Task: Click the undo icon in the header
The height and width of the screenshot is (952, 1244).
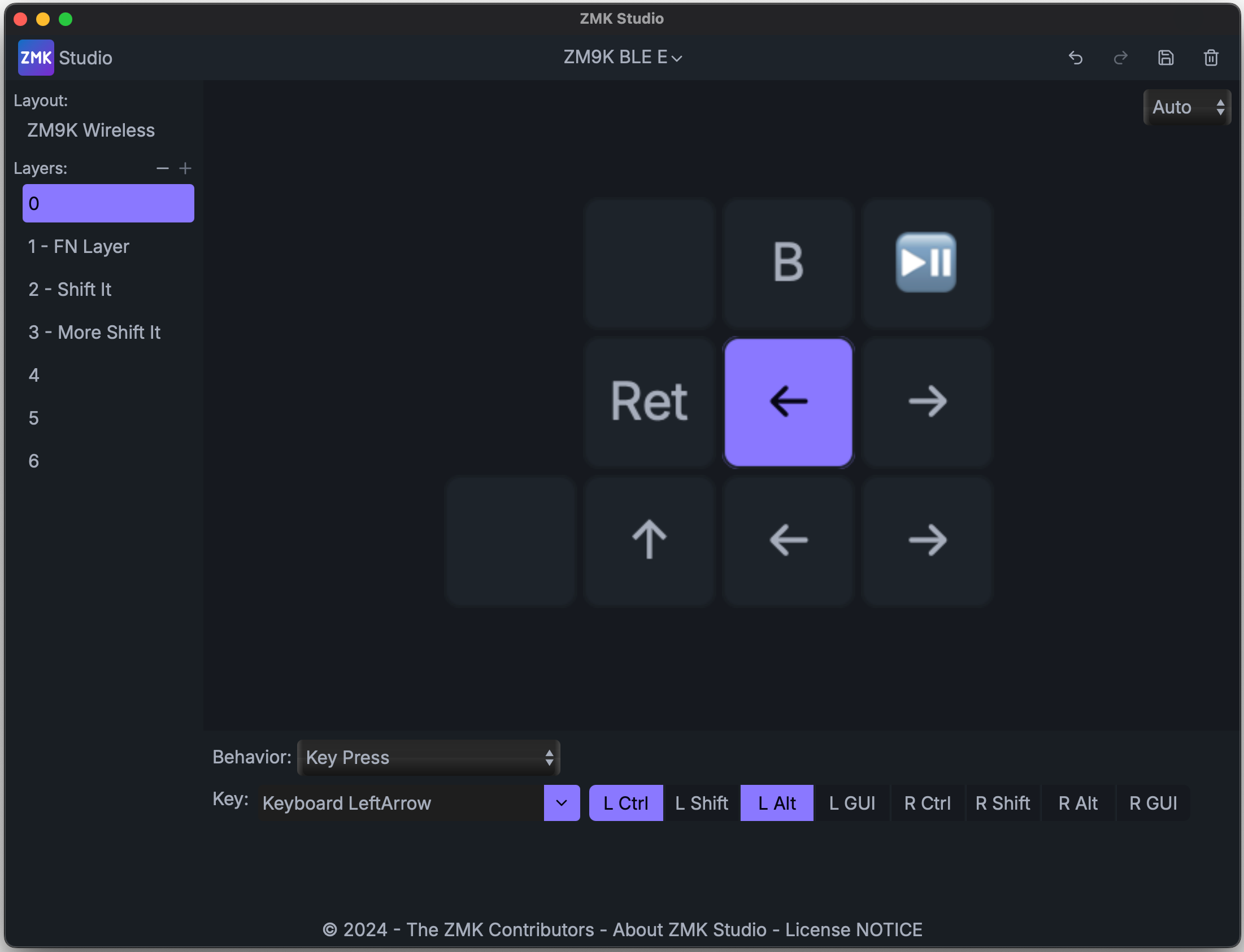Action: pos(1076,58)
